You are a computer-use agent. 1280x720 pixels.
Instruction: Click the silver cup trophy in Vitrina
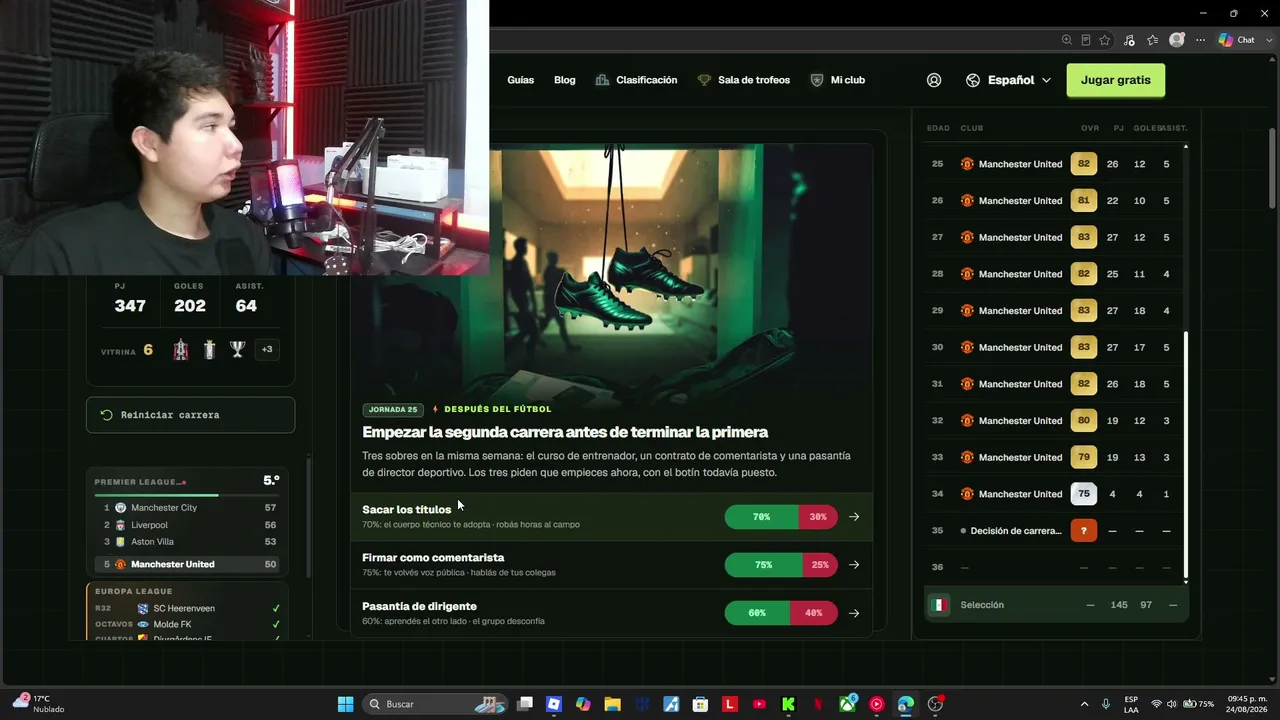pyautogui.click(x=209, y=349)
